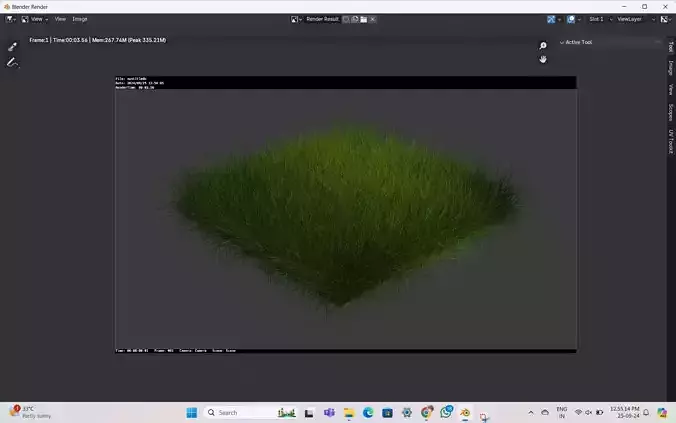
Task: Open Microsoft Store from taskbar
Action: pyautogui.click(x=387, y=413)
